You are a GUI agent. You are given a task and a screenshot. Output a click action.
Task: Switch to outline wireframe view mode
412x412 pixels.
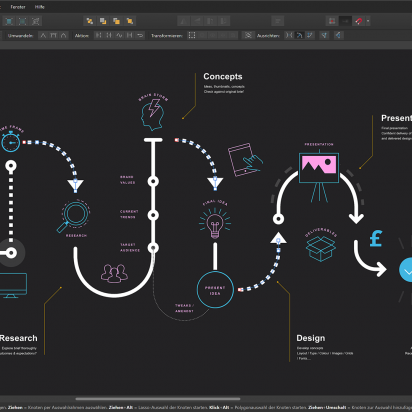click(x=36, y=21)
